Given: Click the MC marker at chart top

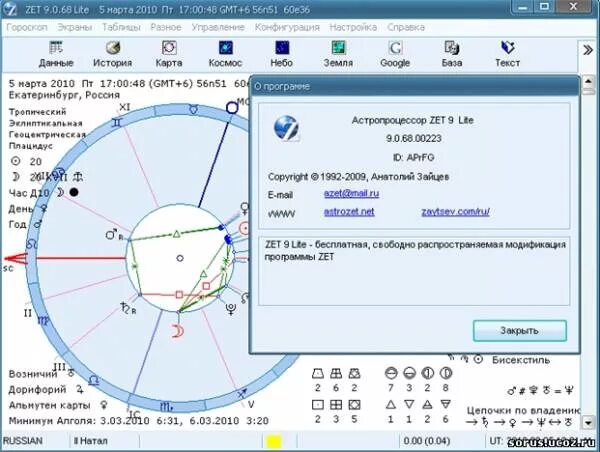Looking at the screenshot, I should (x=232, y=108).
